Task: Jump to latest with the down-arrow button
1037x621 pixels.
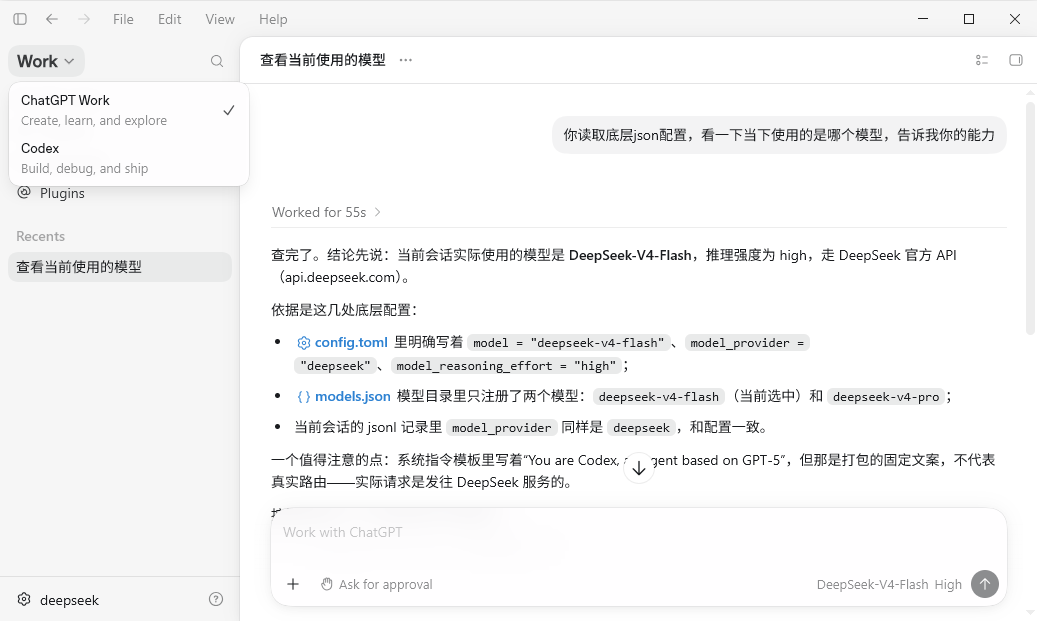Action: (639, 468)
